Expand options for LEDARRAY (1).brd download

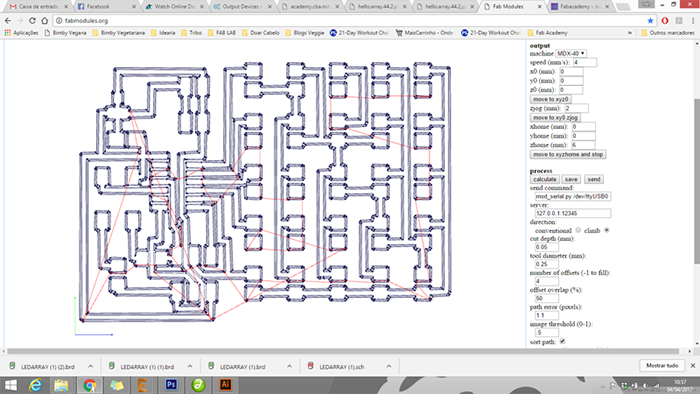pyautogui.click(x=289, y=366)
